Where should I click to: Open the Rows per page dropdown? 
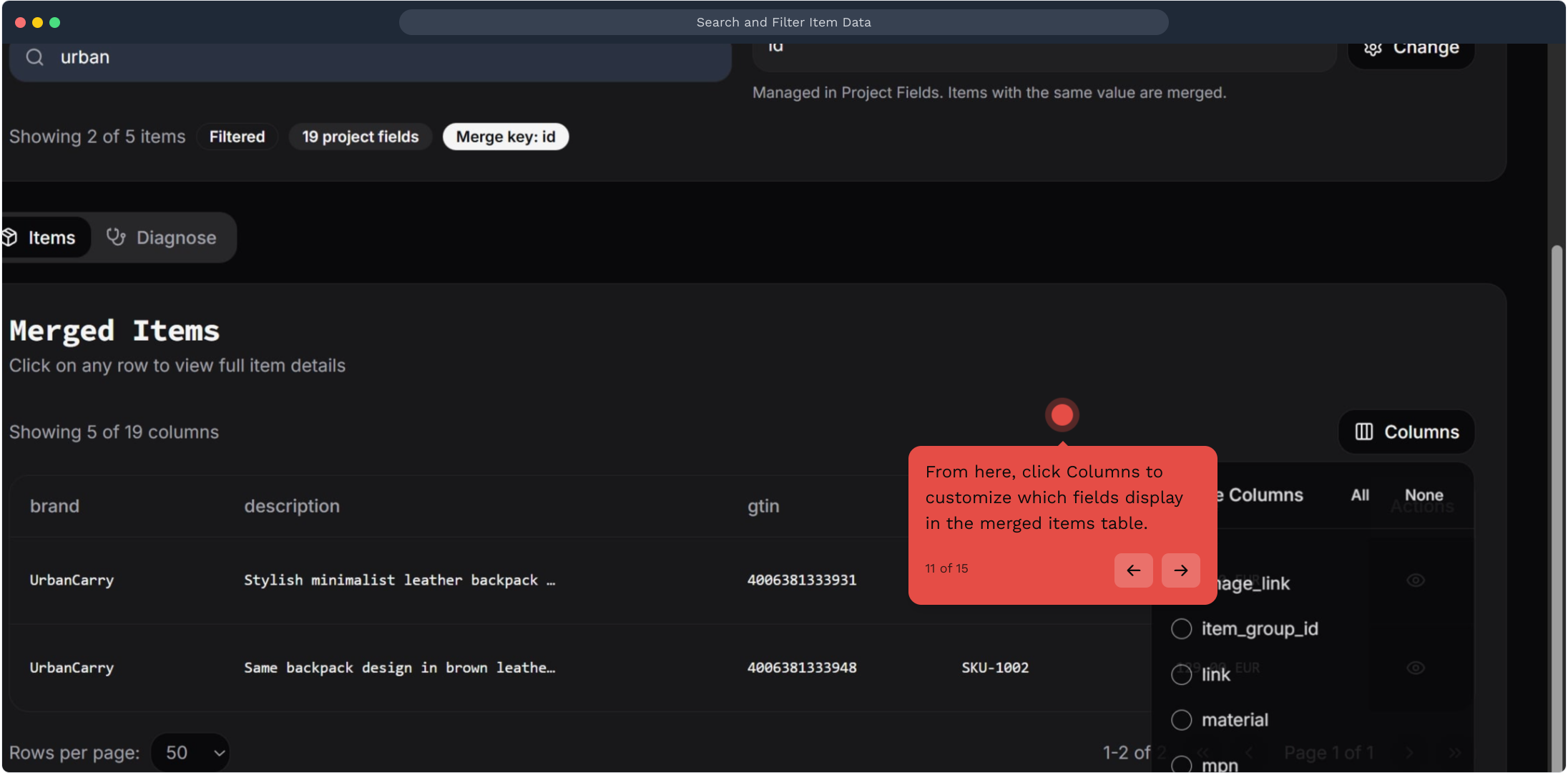191,752
